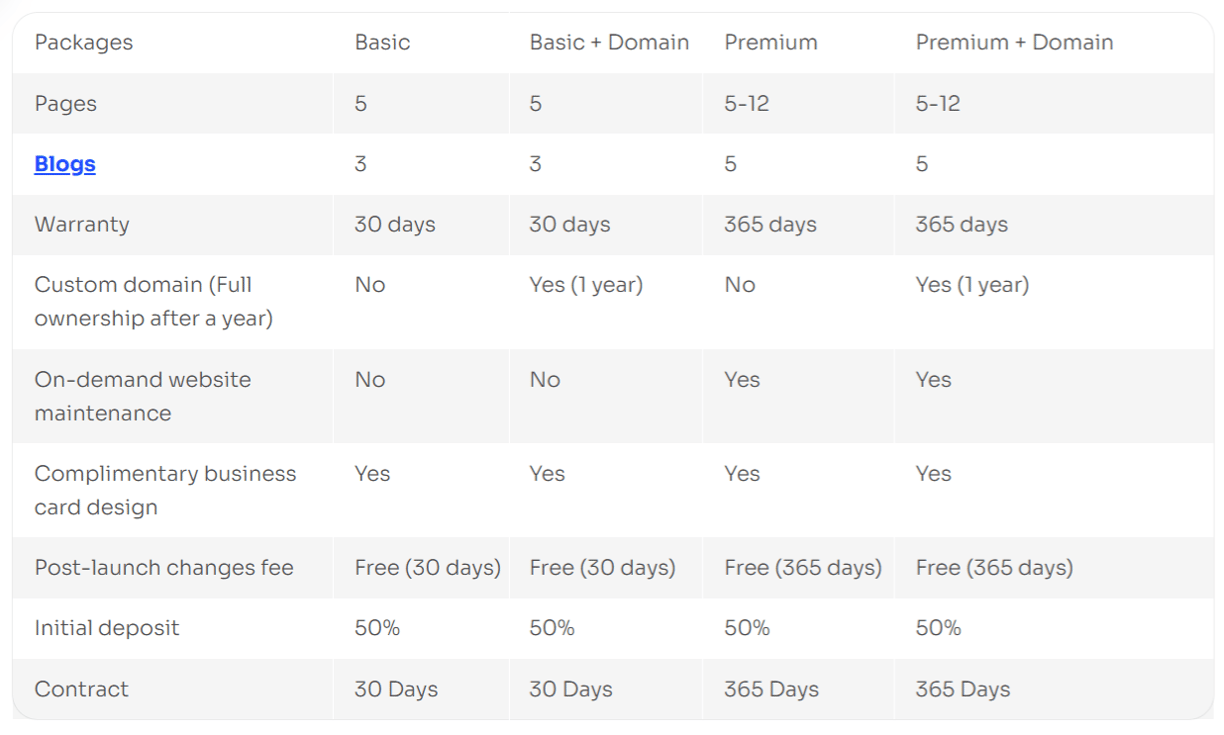Click the Complimentary business card design label
The width and height of the screenshot is (1224, 735).
coord(165,490)
